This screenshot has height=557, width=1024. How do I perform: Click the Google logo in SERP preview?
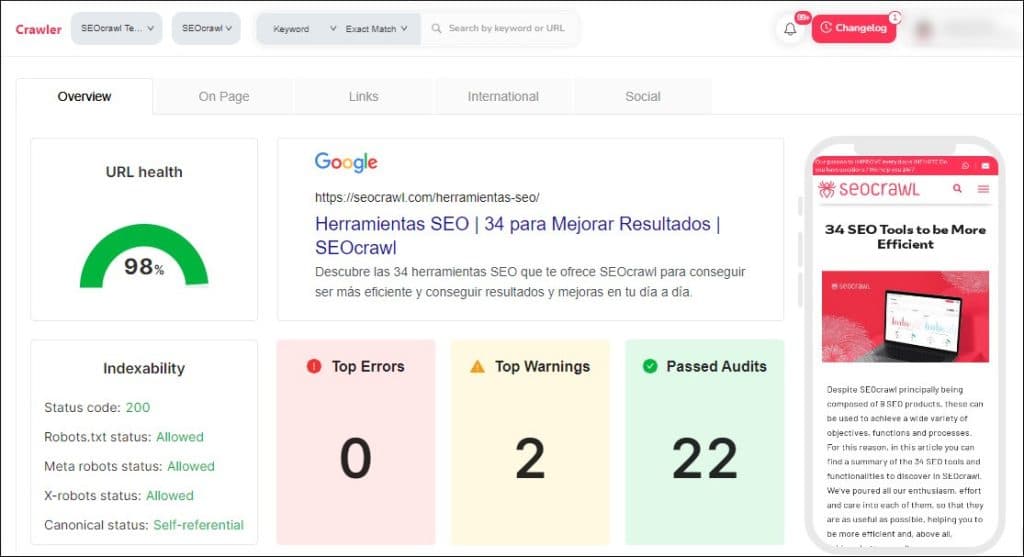click(x=346, y=162)
